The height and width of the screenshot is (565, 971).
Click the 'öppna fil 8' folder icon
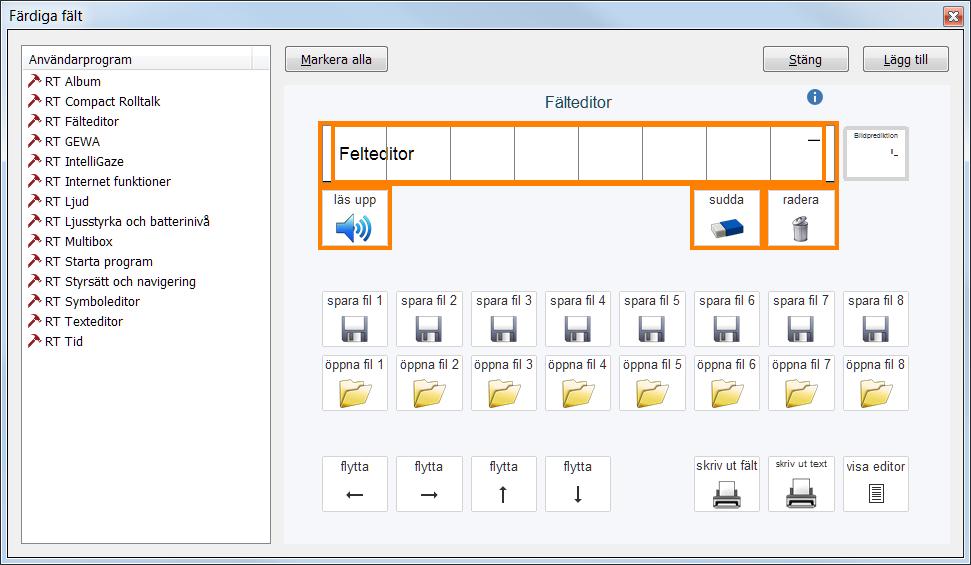pos(876,393)
